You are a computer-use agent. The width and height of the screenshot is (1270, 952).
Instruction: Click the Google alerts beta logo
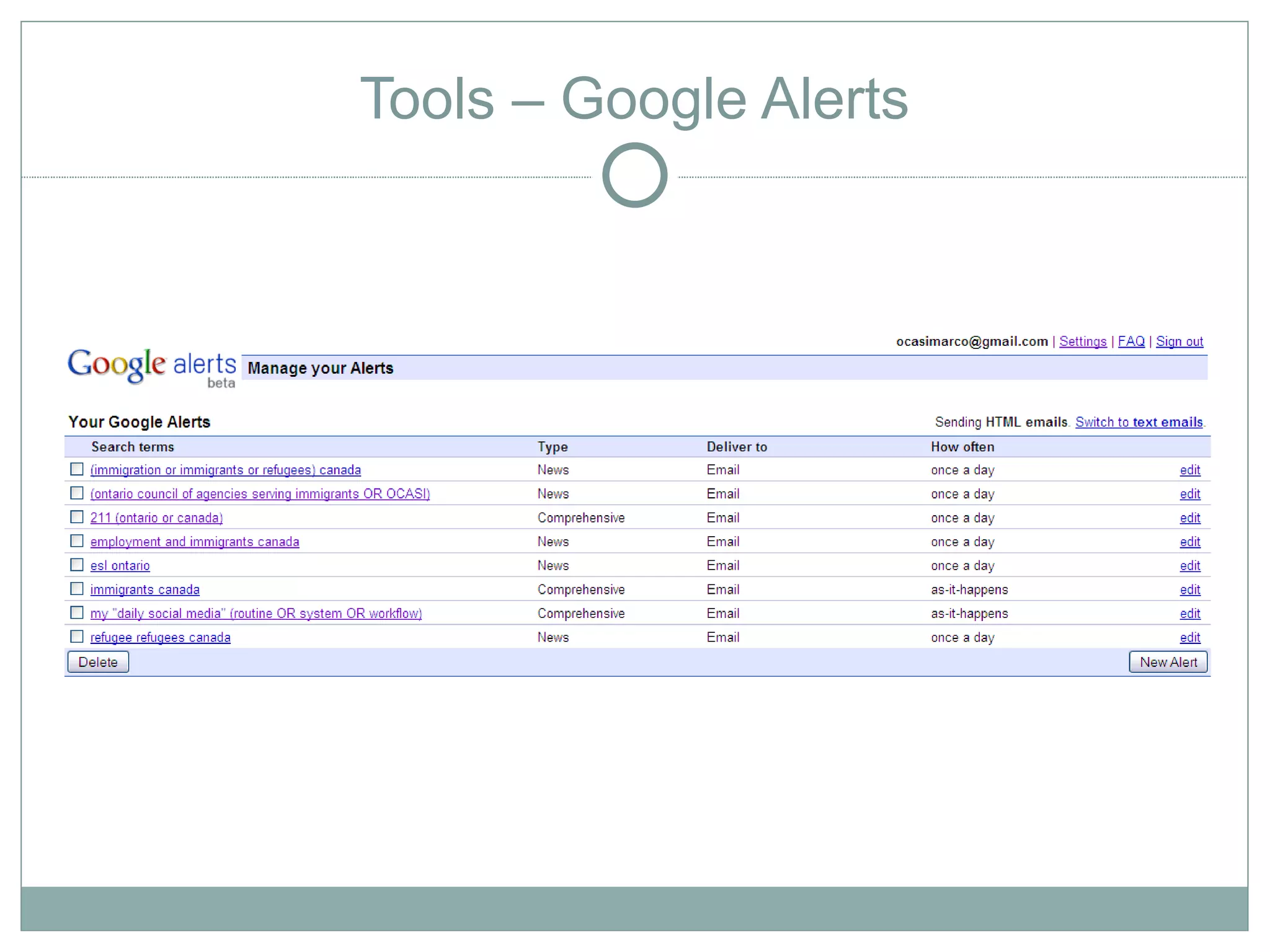(x=152, y=368)
